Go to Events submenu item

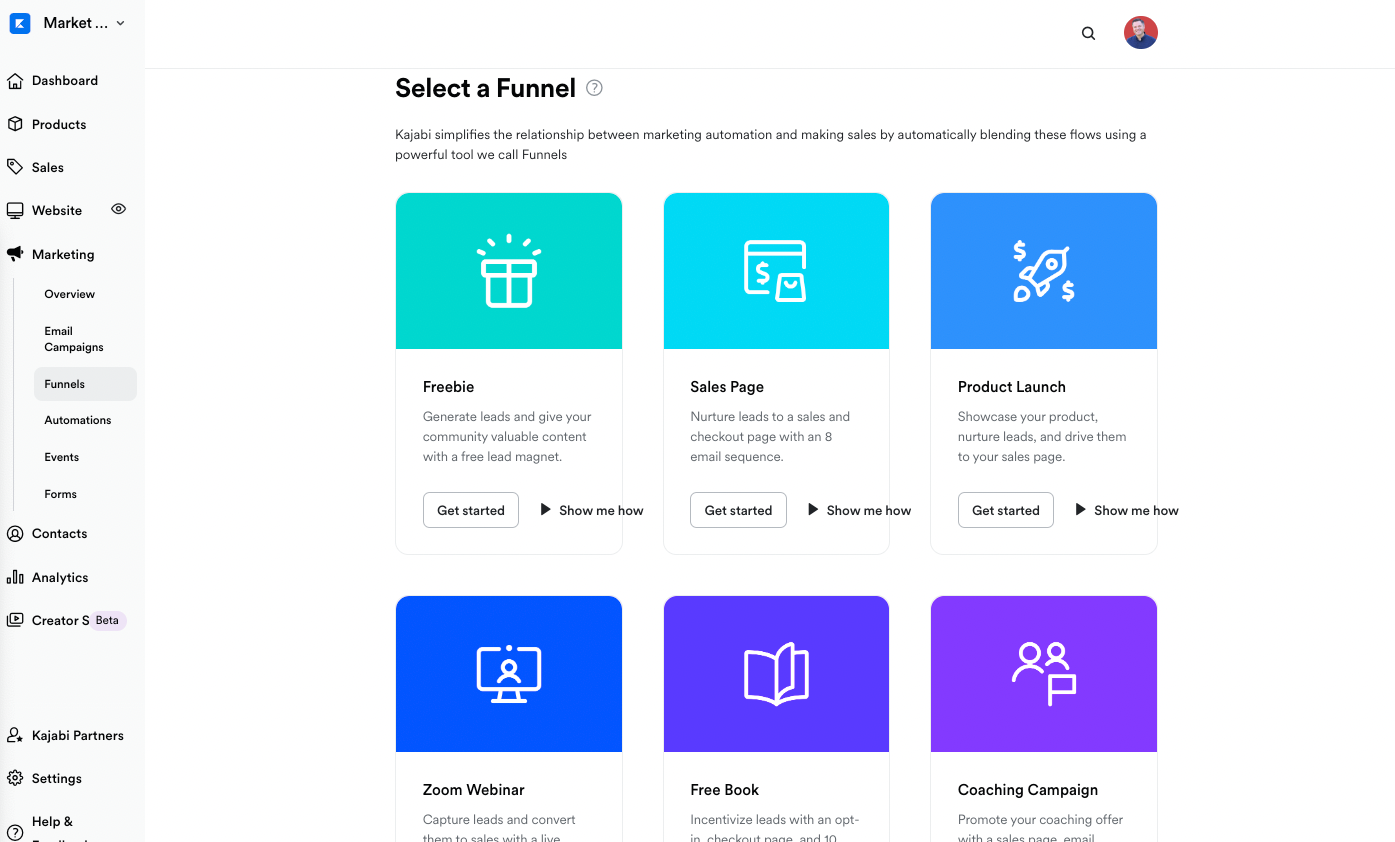click(62, 457)
